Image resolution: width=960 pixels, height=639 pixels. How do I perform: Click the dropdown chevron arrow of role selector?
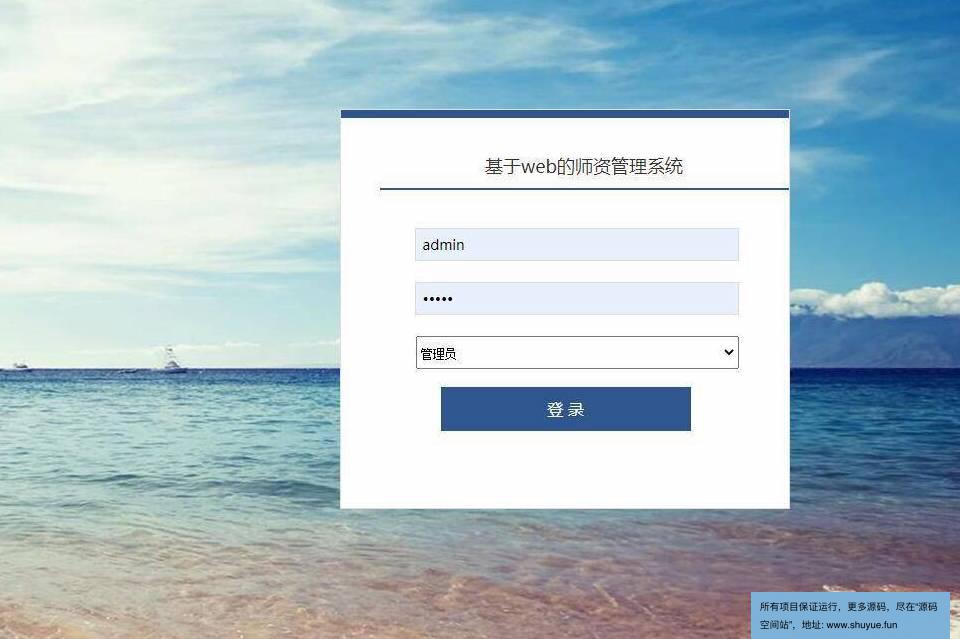click(729, 352)
